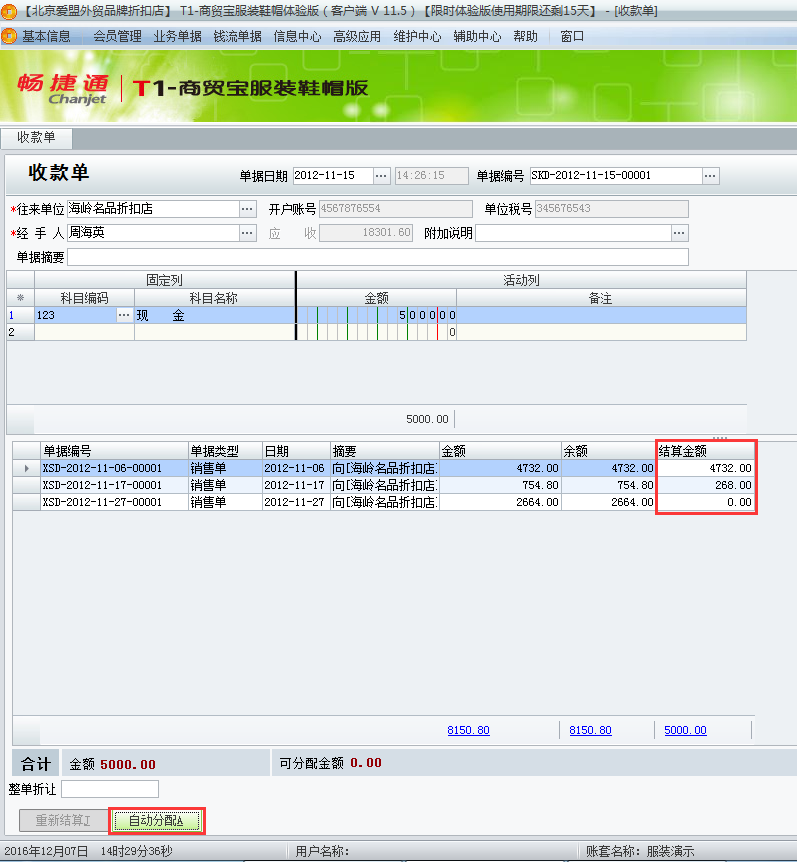
Task: Open date picker beside 单据日期 field
Action: point(381,176)
